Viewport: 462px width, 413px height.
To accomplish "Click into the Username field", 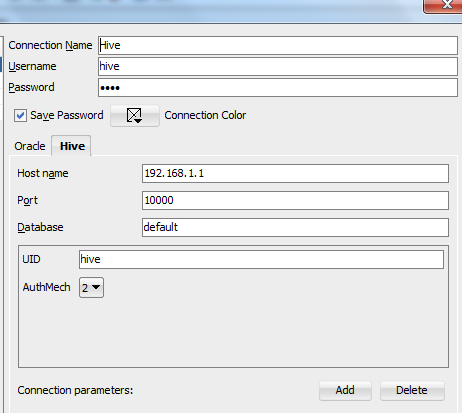I will pyautogui.click(x=278, y=66).
